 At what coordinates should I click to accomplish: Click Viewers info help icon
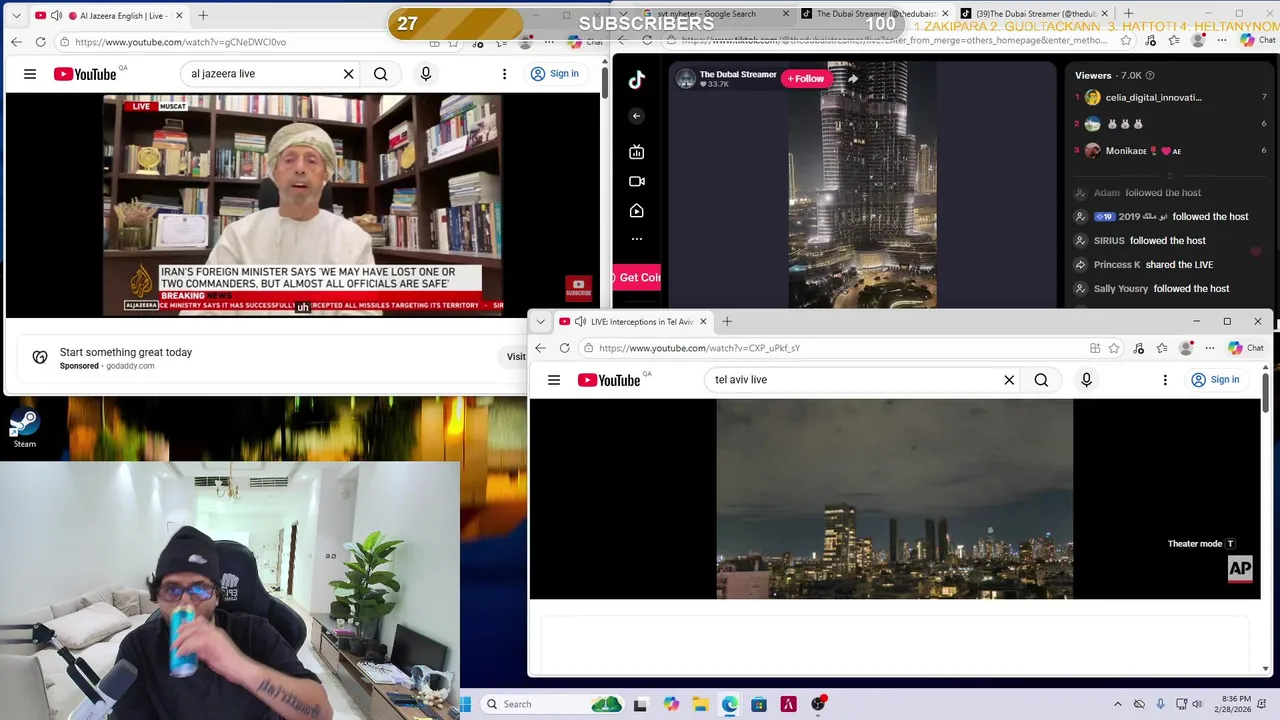[1150, 76]
